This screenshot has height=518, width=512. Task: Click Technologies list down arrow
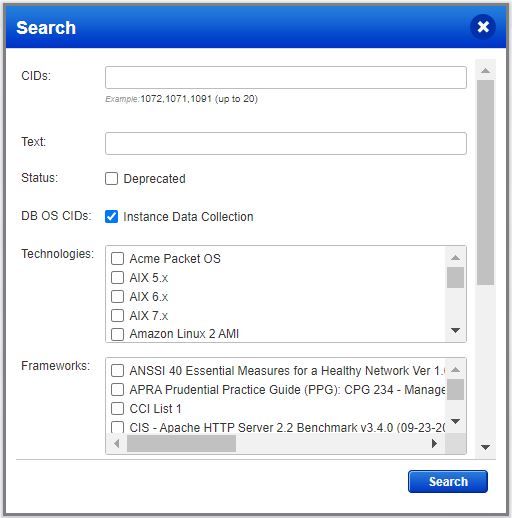(455, 330)
